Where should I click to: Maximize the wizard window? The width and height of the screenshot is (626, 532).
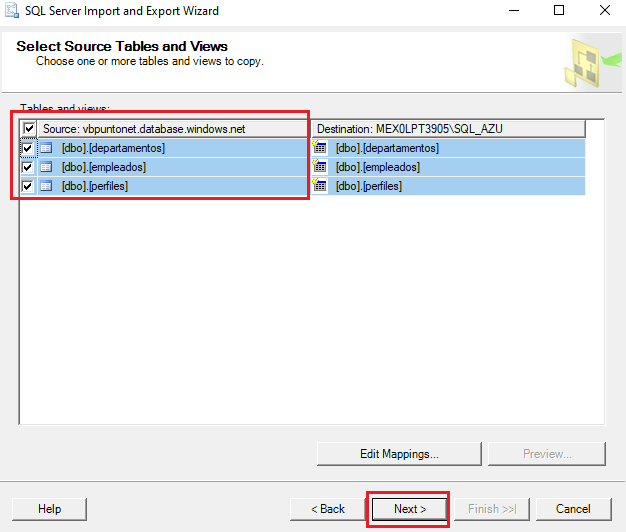(x=559, y=10)
